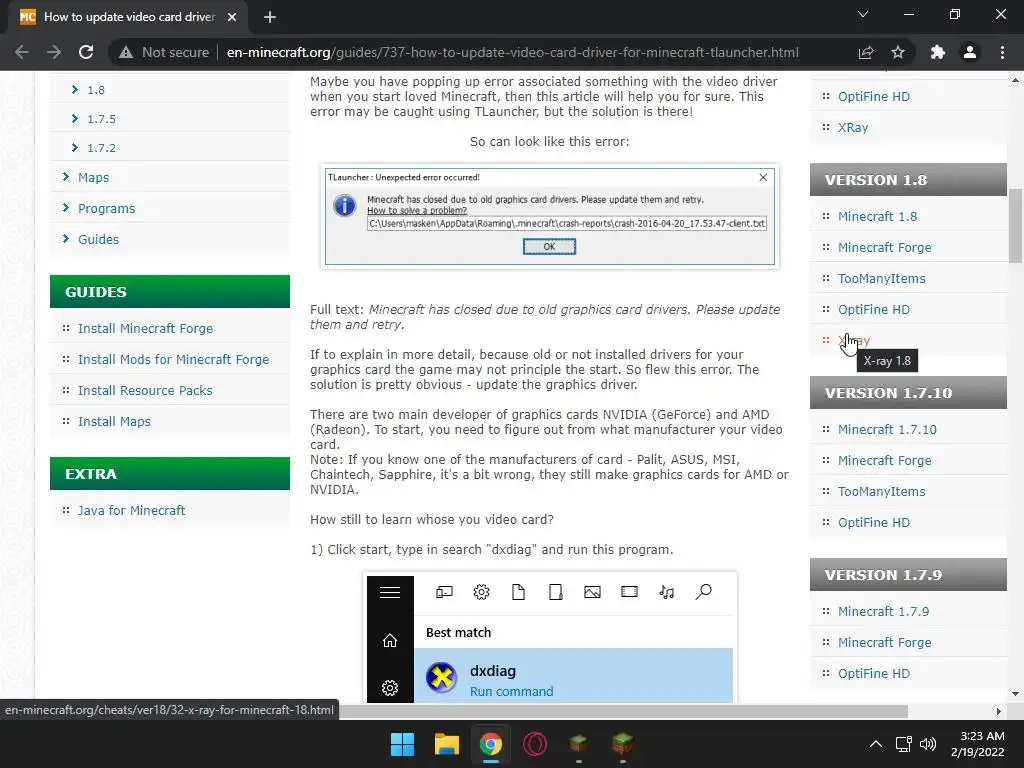Open Minecraft Forge under Version 1.7.9
Screen dimensions: 1024x768
click(884, 642)
